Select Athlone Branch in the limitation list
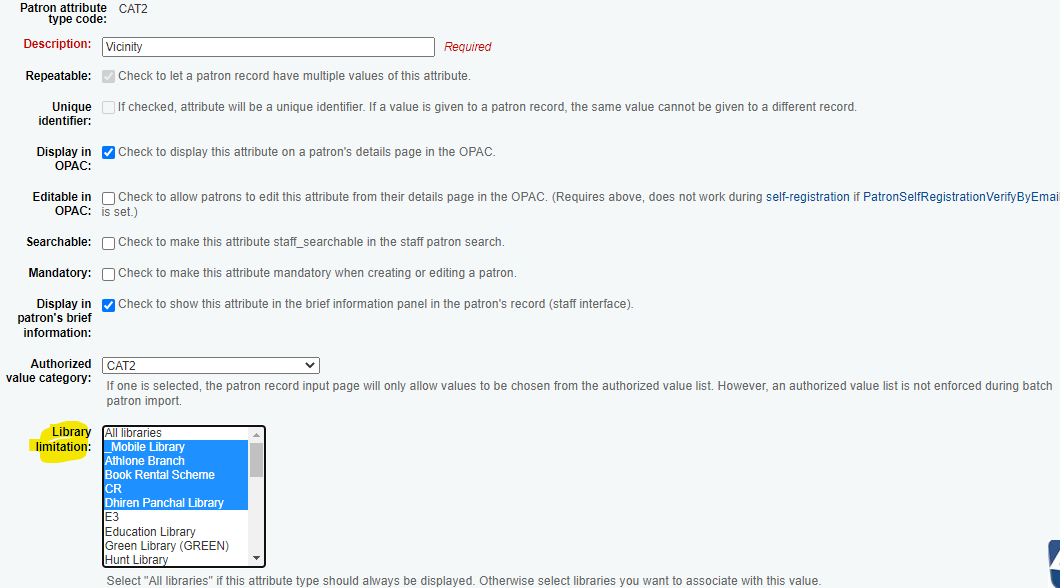1060x588 pixels. pos(176,461)
